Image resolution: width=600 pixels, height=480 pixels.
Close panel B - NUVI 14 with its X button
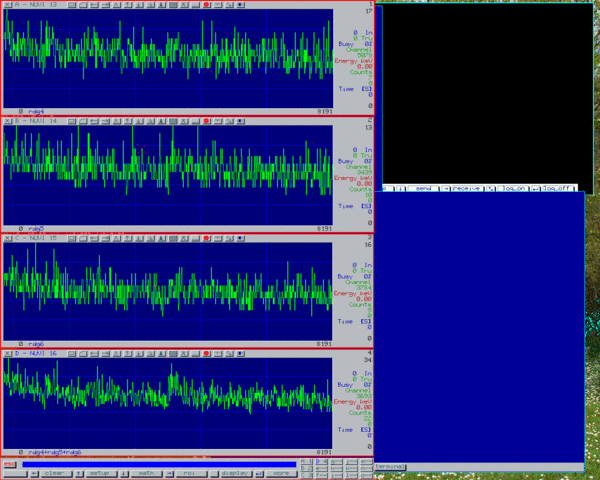8,121
